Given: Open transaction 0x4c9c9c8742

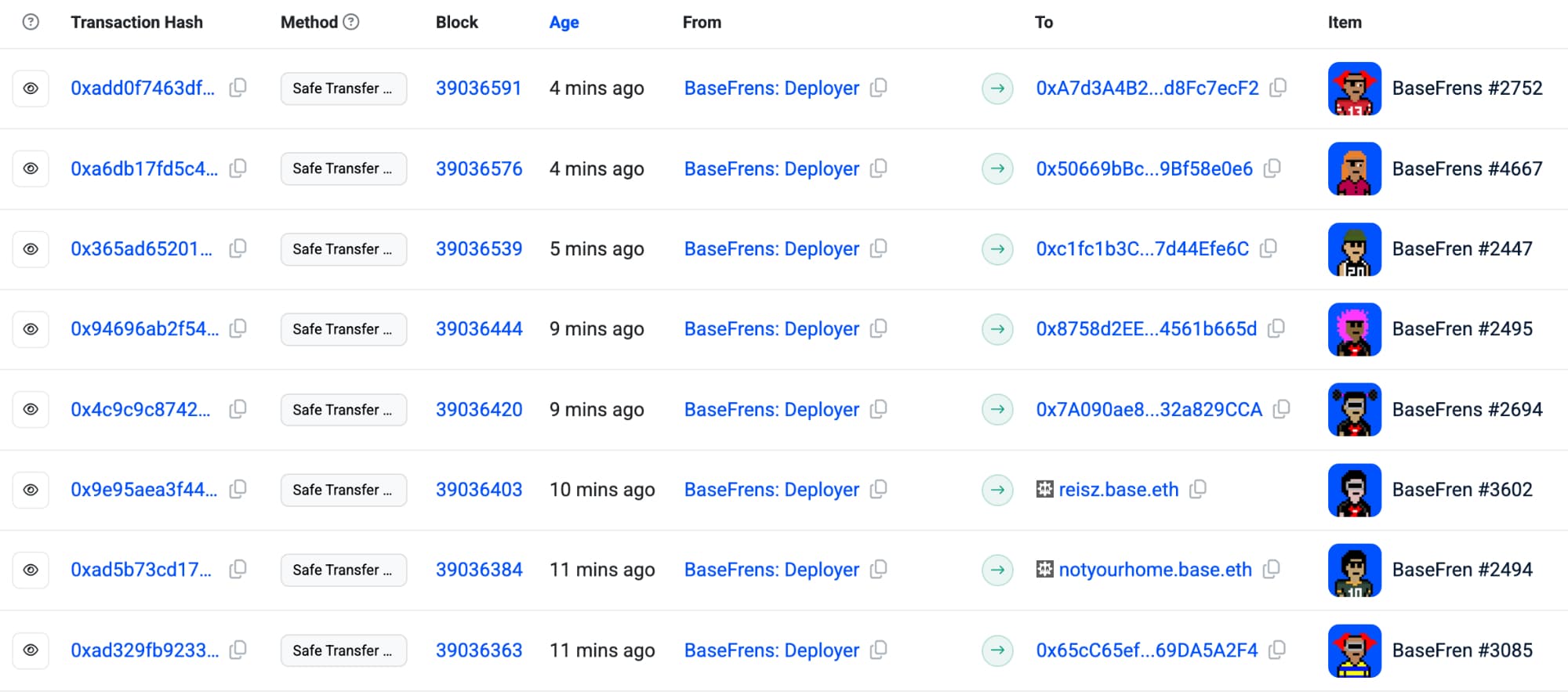Looking at the screenshot, I should [x=140, y=409].
